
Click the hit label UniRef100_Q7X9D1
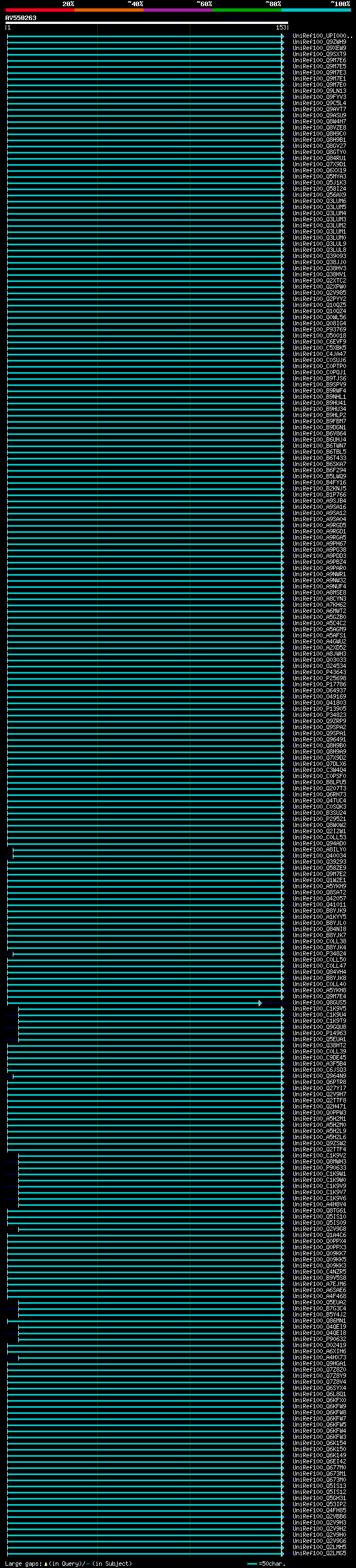[319, 164]
